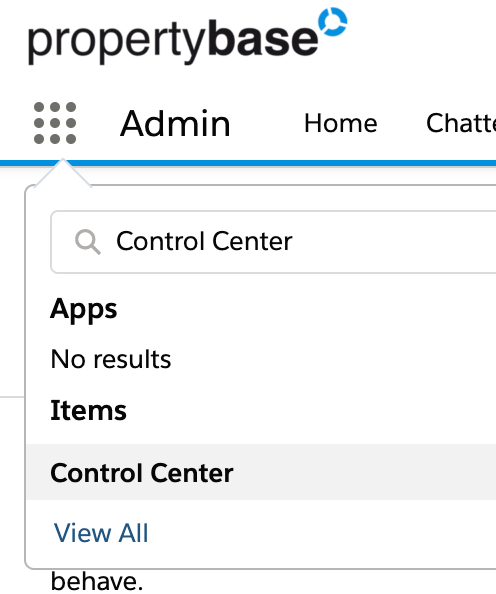Place cursor in "Control Center" search text
Viewport: 496px width, 594px height.
tap(204, 241)
